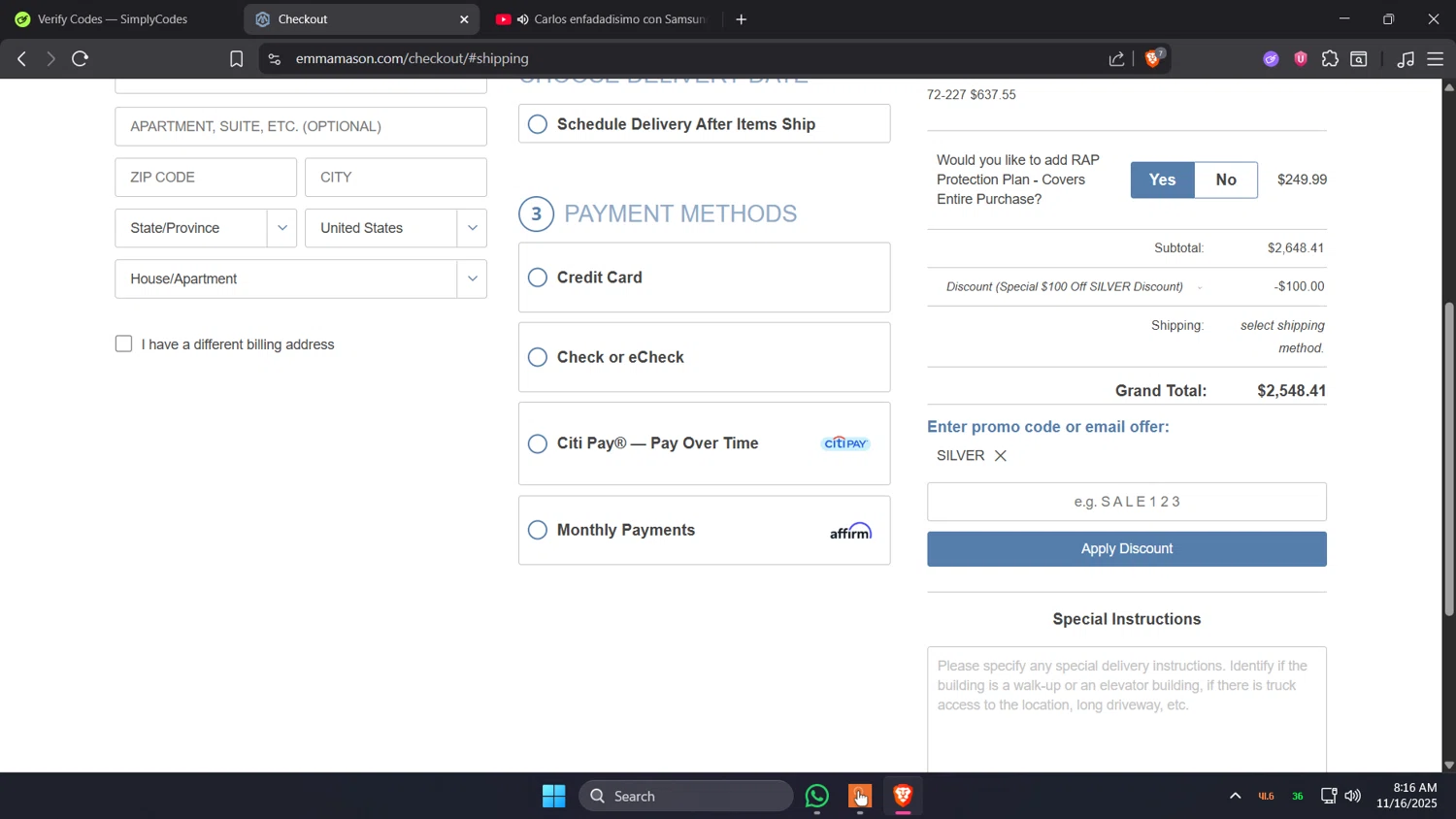Switch to the Checkout tab
This screenshot has width=1456, height=819.
(x=359, y=19)
